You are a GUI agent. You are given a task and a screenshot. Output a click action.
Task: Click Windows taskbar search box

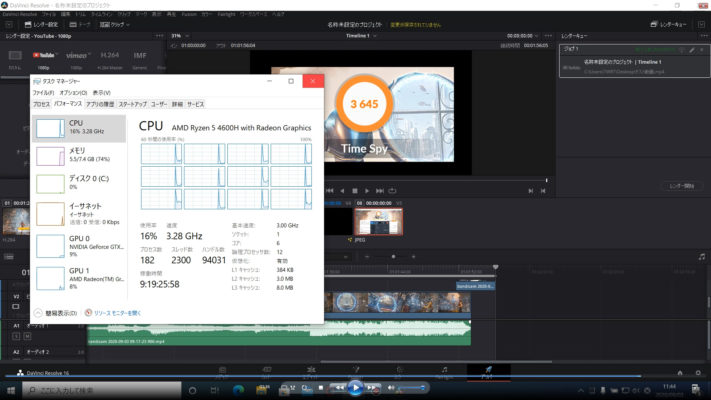click(102, 390)
